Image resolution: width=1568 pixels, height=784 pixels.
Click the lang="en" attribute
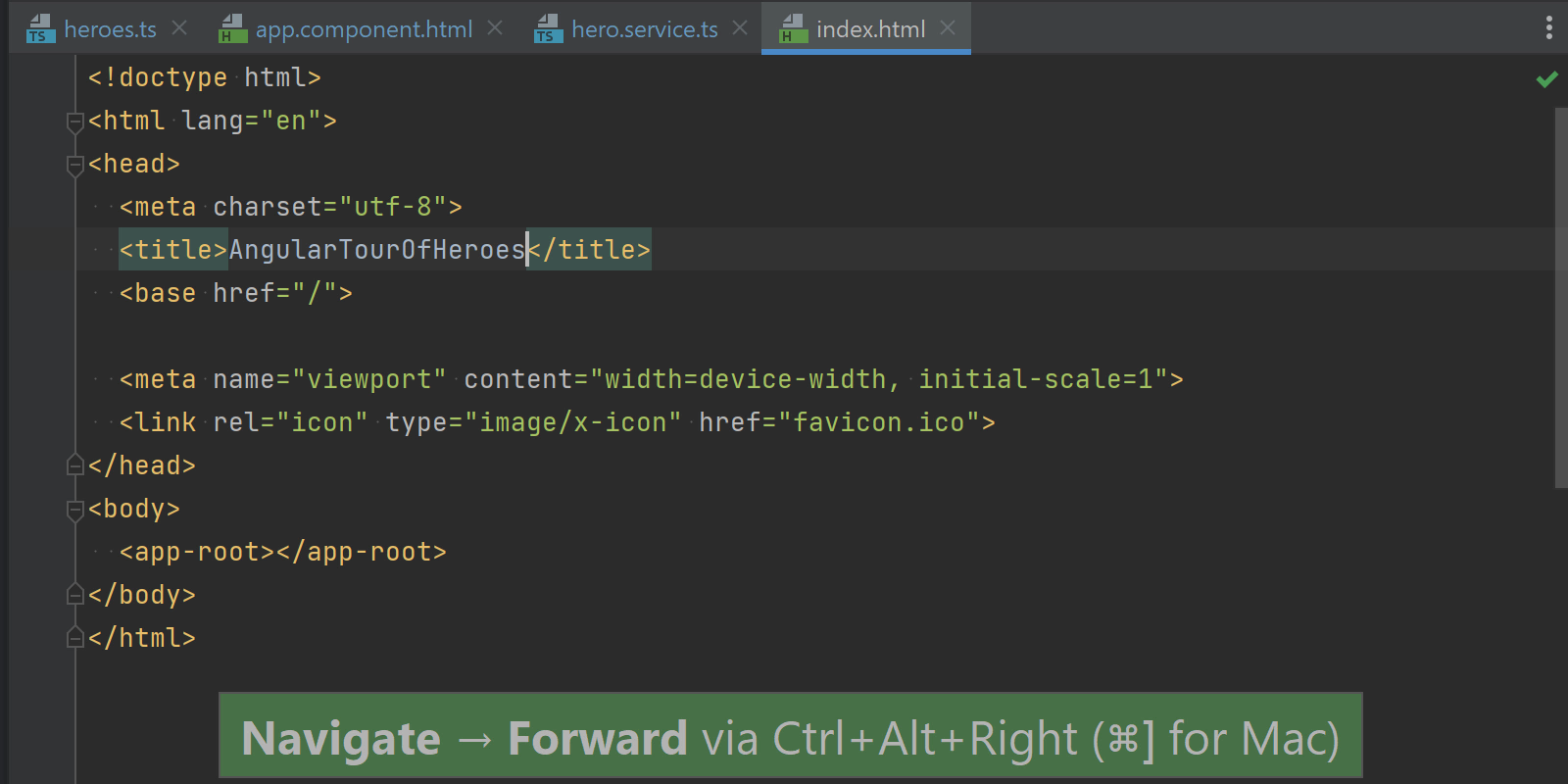tap(252, 121)
